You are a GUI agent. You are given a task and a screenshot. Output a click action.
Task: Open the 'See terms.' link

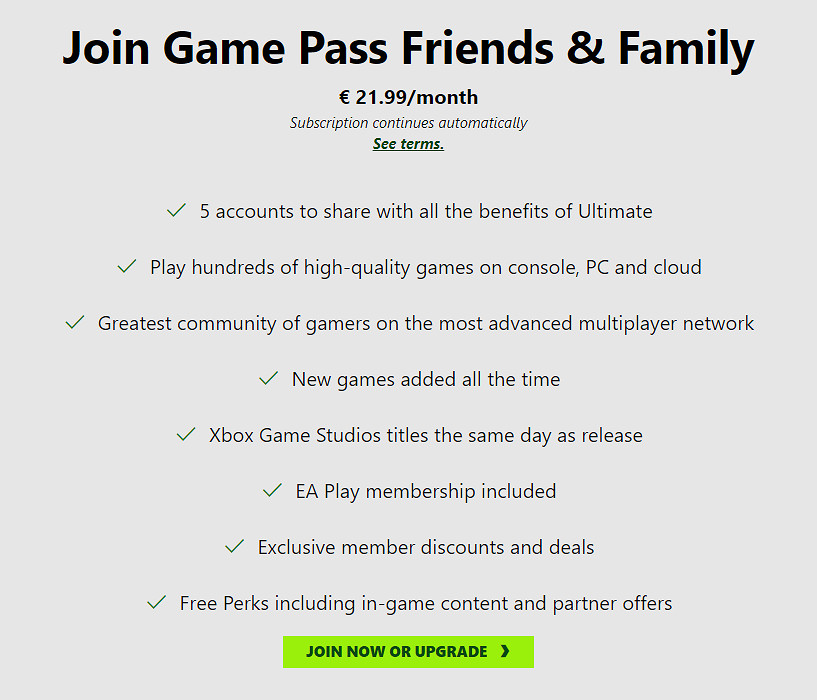click(408, 143)
